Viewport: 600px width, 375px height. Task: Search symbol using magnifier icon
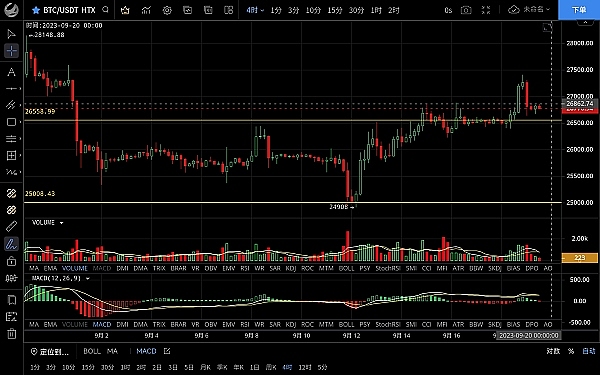106,10
